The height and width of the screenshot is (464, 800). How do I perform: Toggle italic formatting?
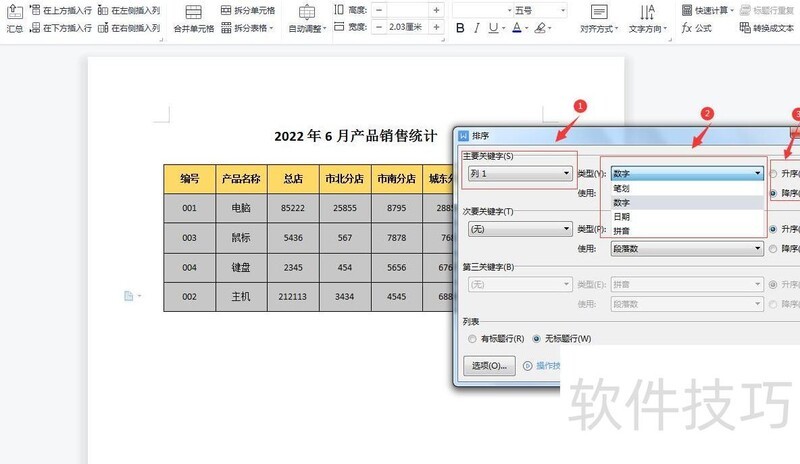coord(476,28)
